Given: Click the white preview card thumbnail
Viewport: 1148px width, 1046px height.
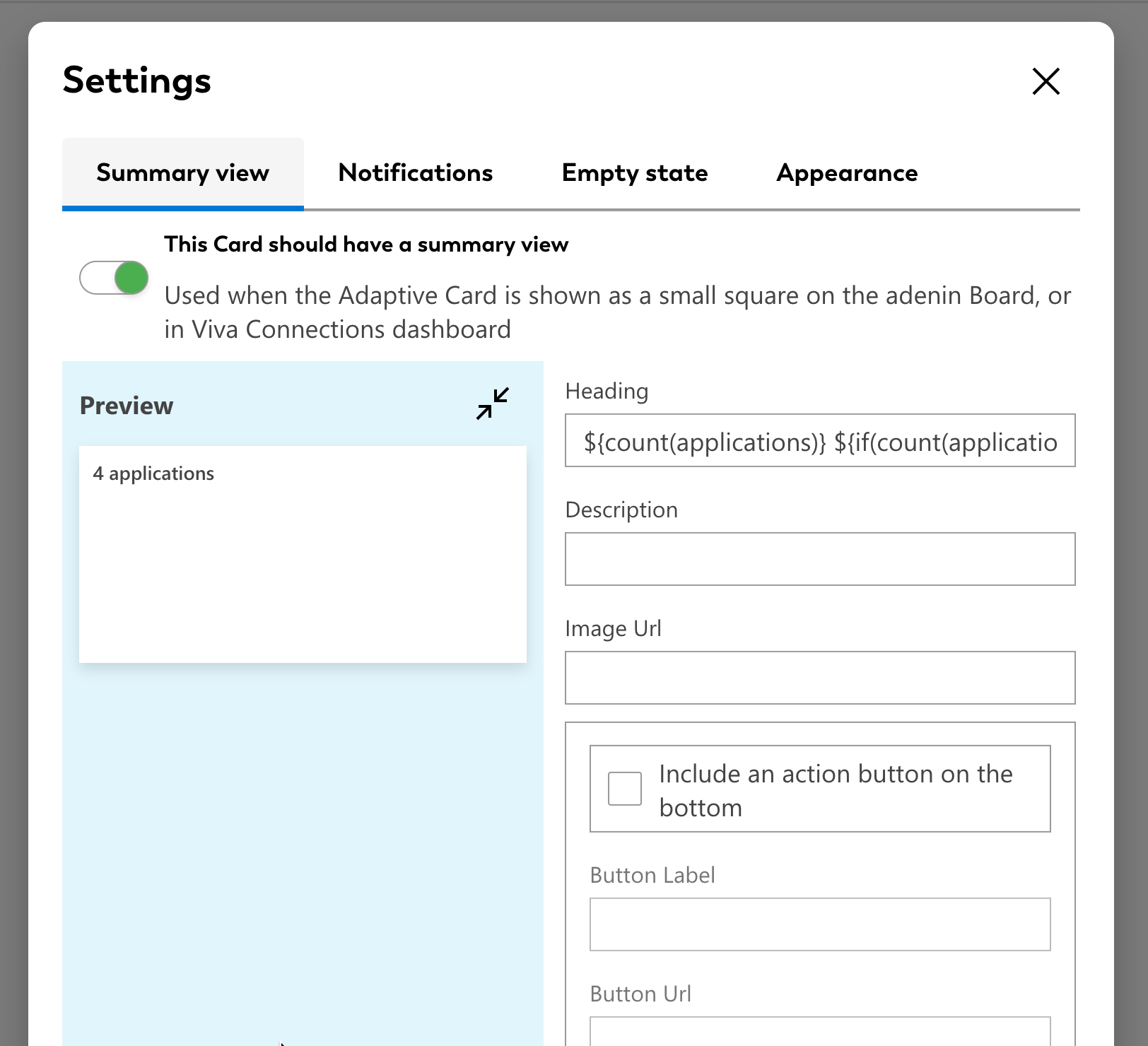Looking at the screenshot, I should tap(303, 565).
